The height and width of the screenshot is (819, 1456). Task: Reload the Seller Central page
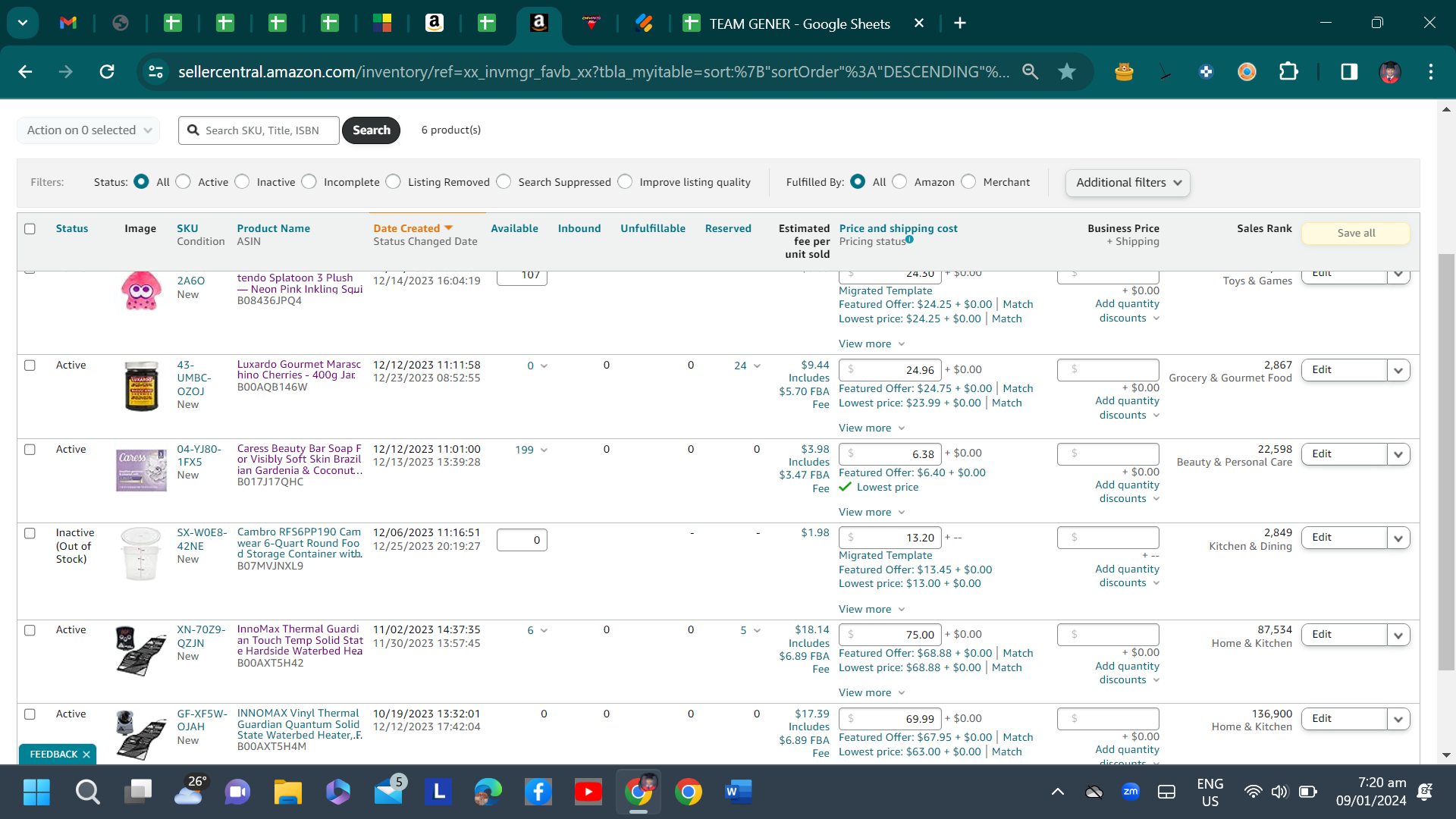[107, 71]
